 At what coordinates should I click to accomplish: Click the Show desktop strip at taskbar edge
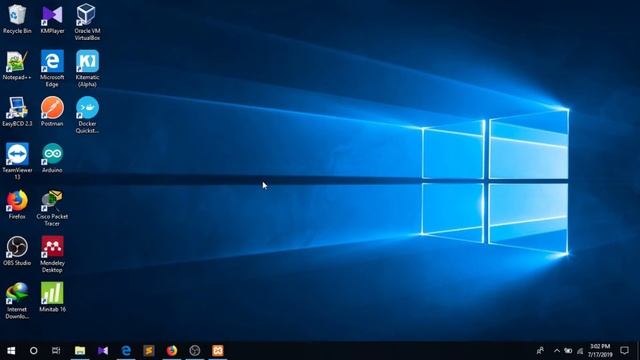(638, 351)
